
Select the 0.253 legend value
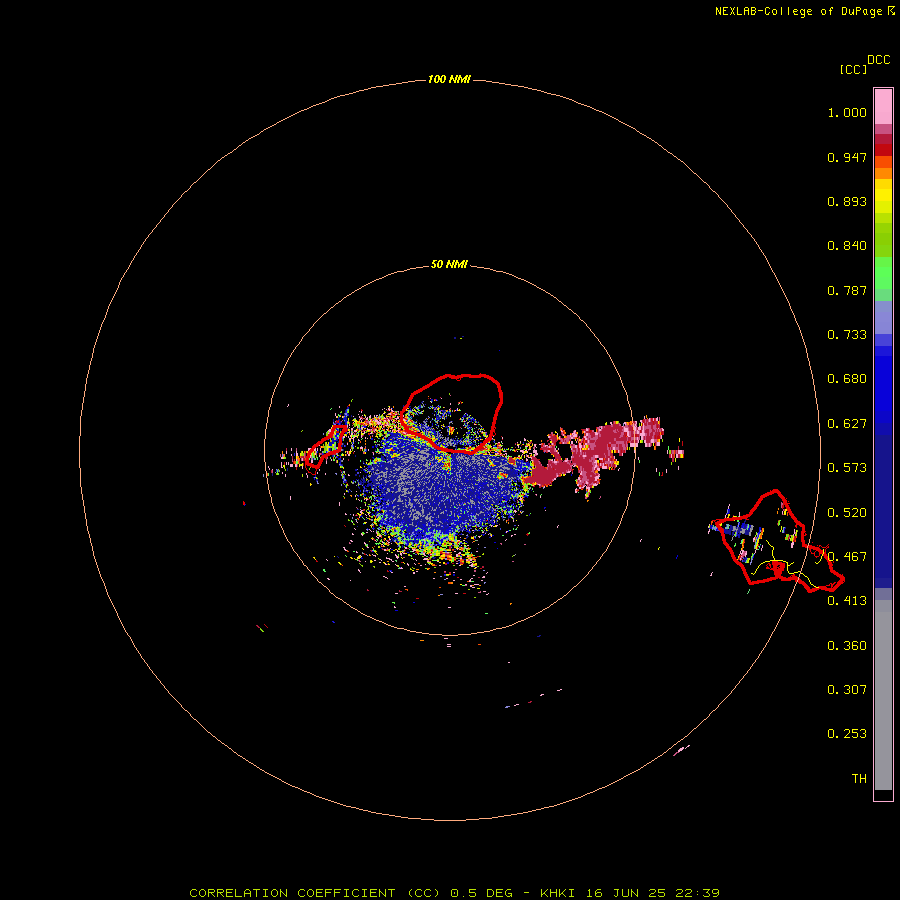click(847, 734)
